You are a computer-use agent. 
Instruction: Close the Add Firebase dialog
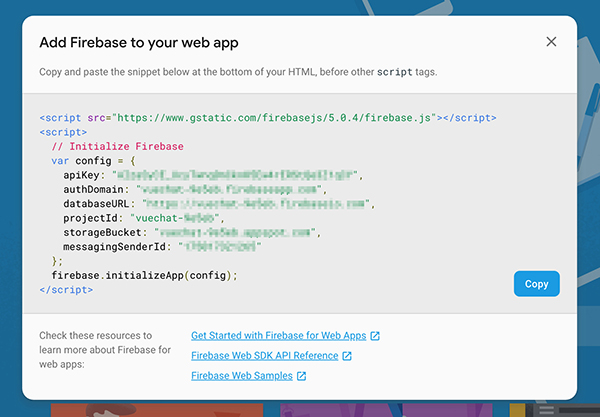pos(551,42)
